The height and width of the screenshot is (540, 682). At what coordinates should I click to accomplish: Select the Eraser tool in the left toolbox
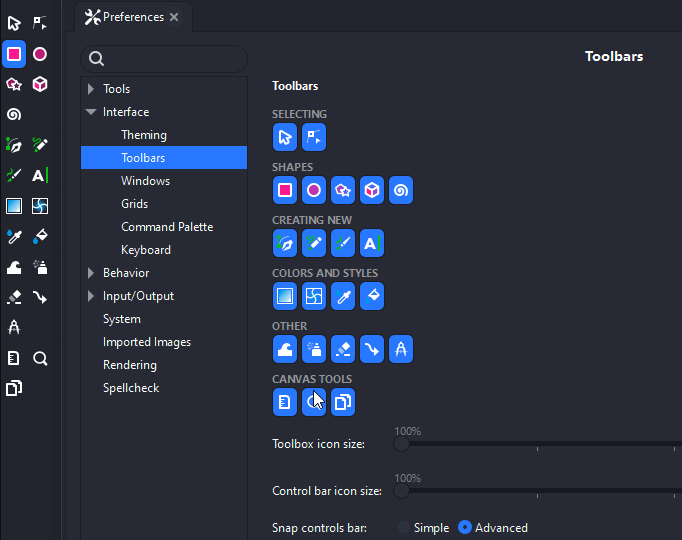14,297
